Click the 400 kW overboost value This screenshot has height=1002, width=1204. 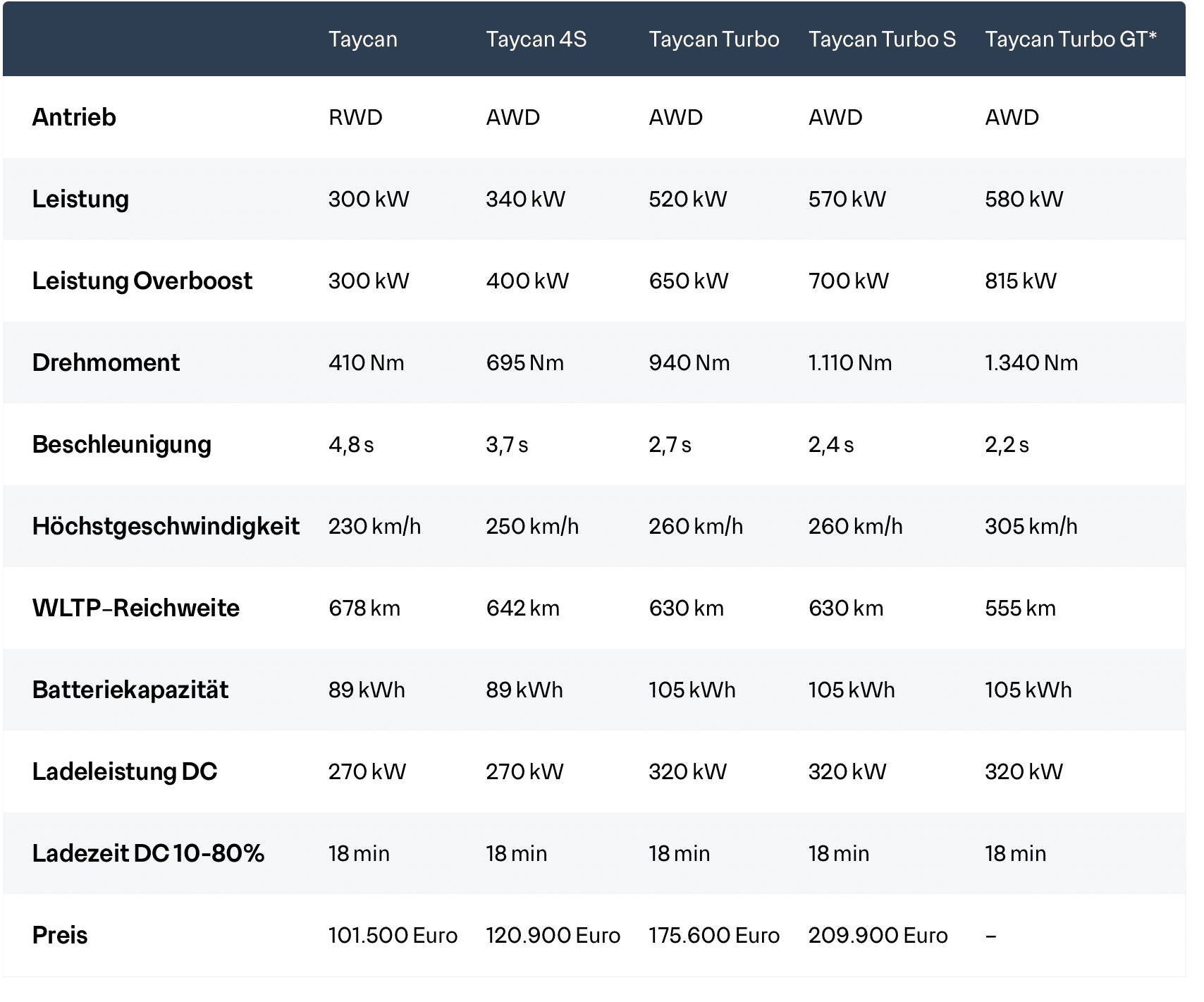coord(527,281)
